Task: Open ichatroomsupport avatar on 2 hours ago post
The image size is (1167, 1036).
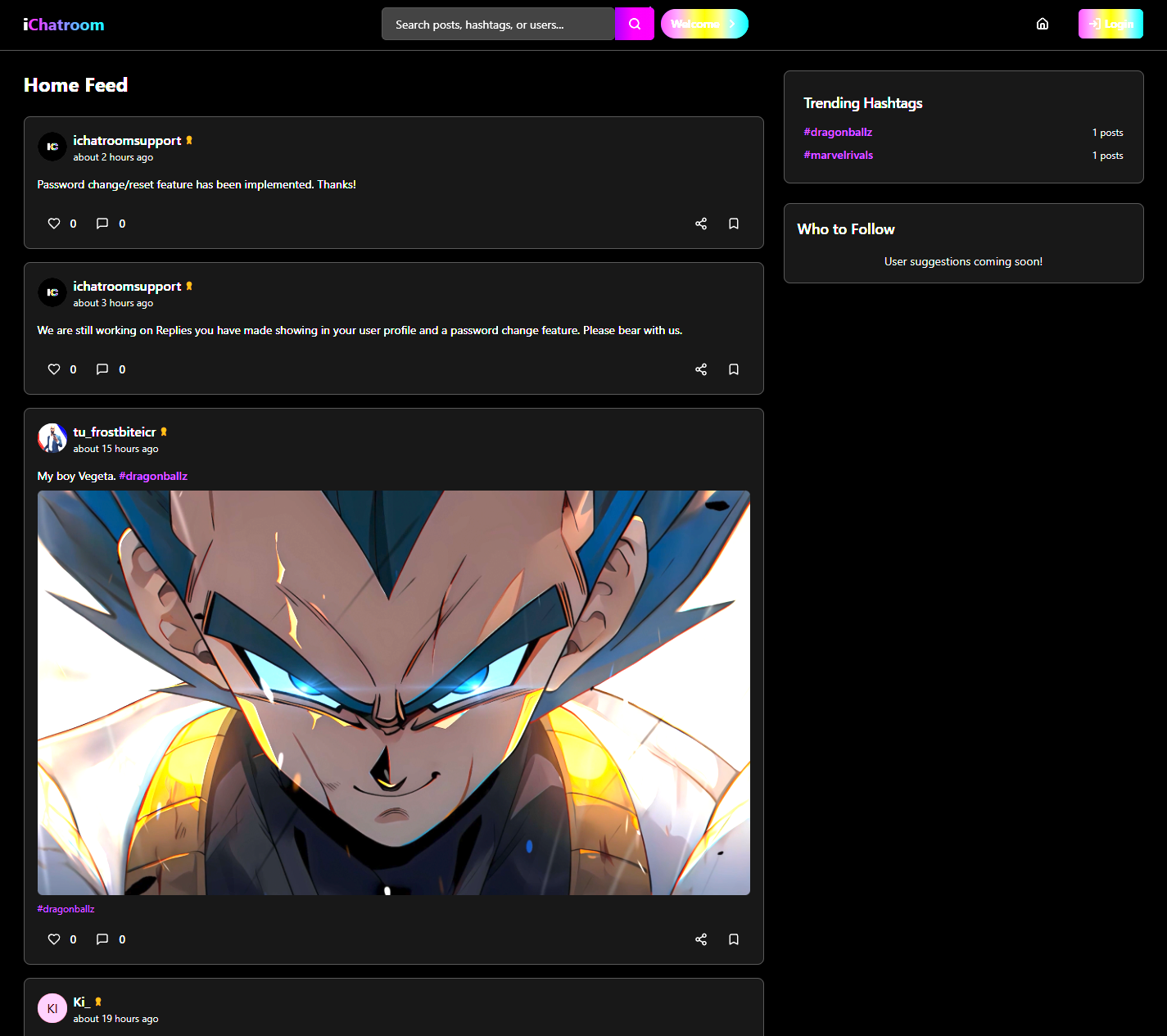Action: 52,147
